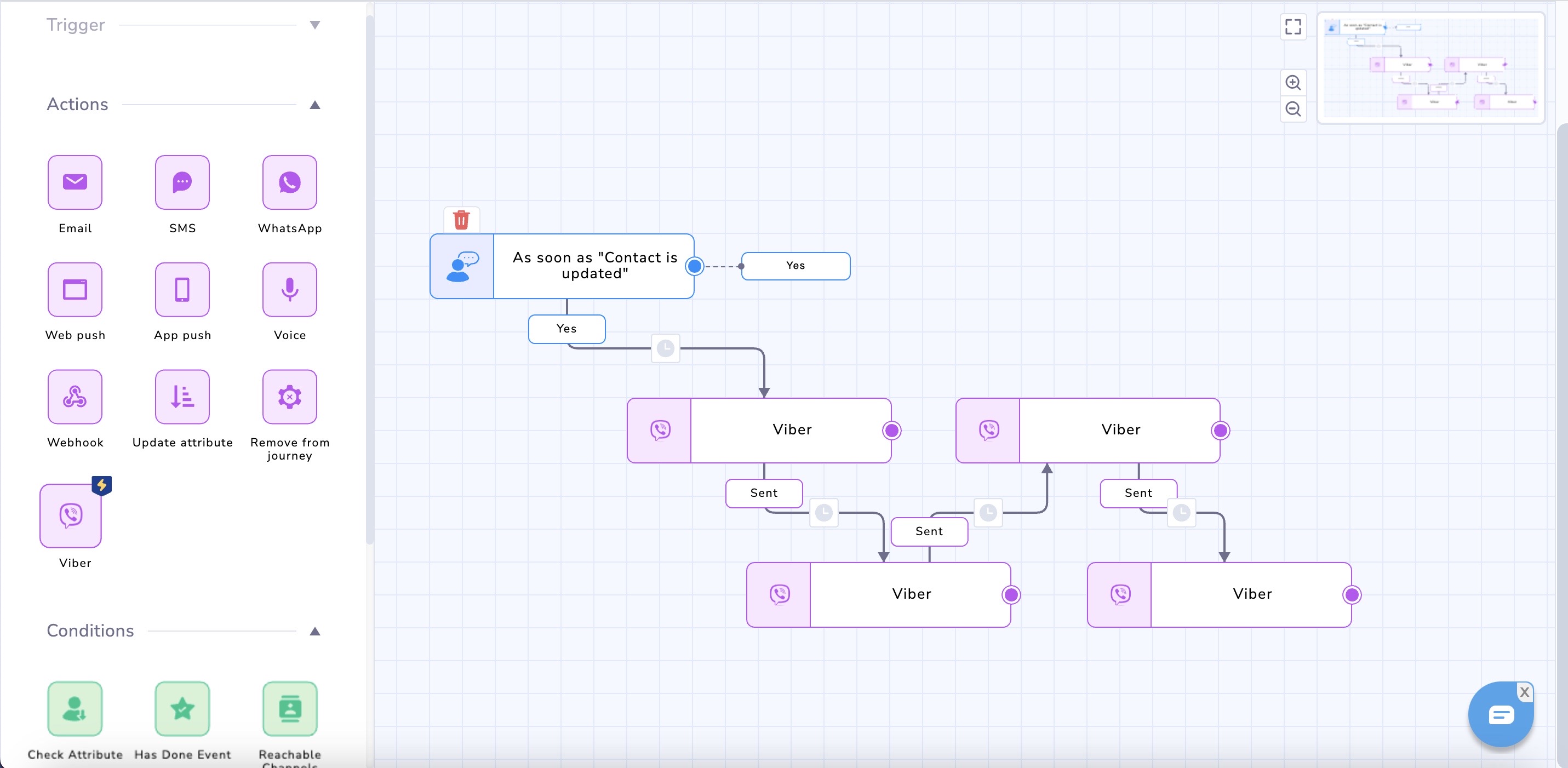The width and height of the screenshot is (1568, 768).
Task: Collapse the Actions section
Action: (x=314, y=105)
